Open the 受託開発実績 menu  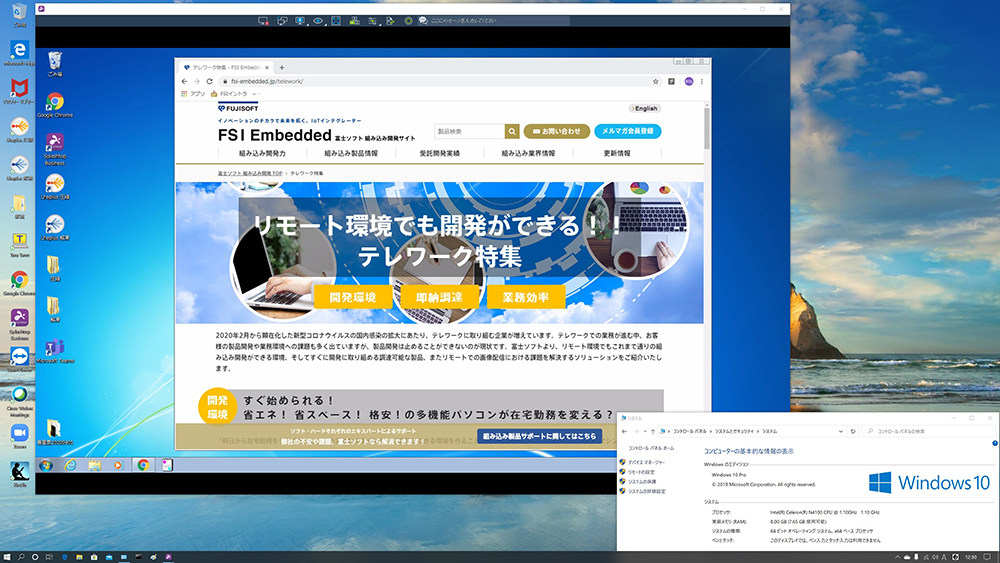pos(439,154)
